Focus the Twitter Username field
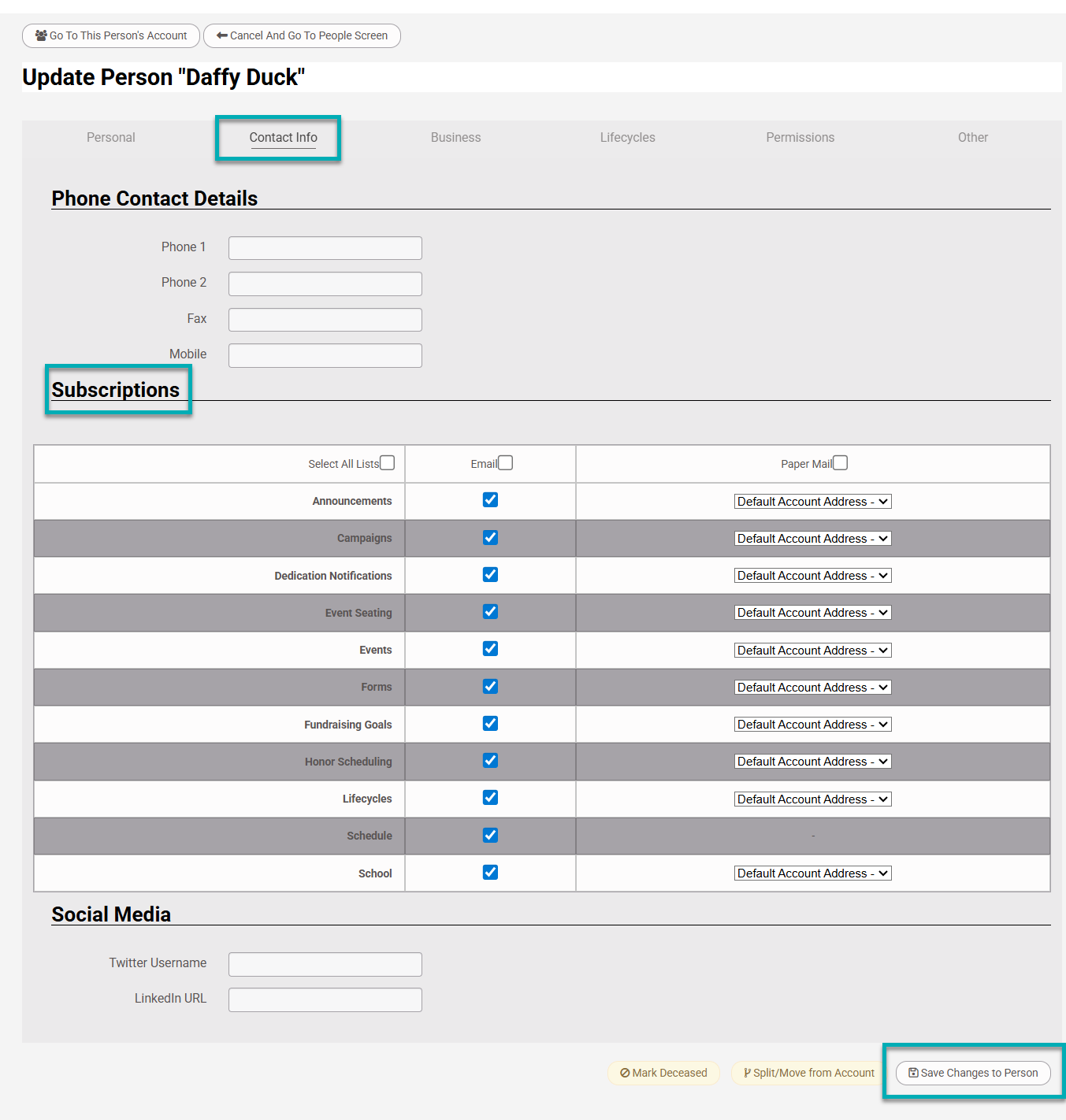This screenshot has width=1066, height=1120. (x=325, y=964)
